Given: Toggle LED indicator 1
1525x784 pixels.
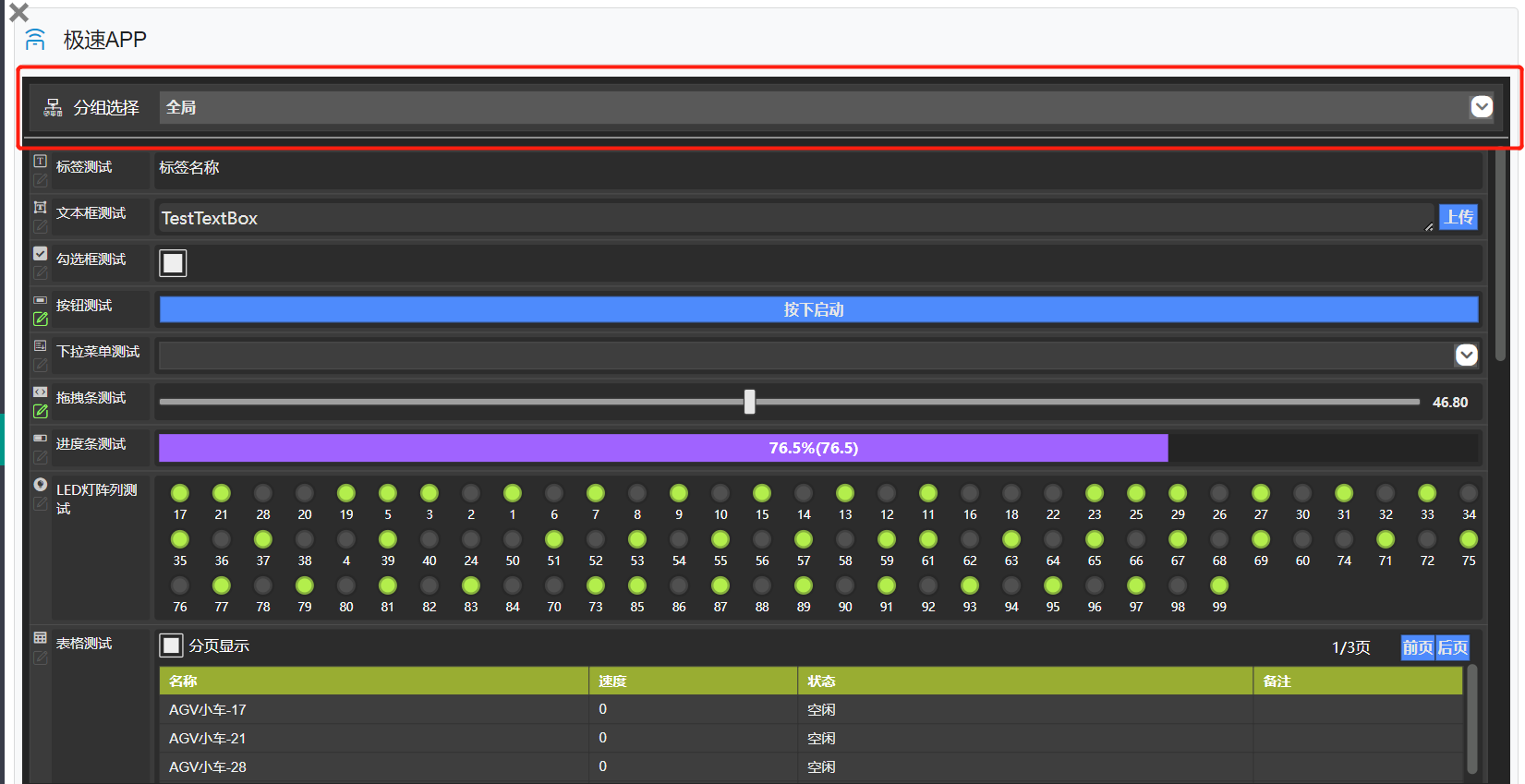Looking at the screenshot, I should point(513,493).
